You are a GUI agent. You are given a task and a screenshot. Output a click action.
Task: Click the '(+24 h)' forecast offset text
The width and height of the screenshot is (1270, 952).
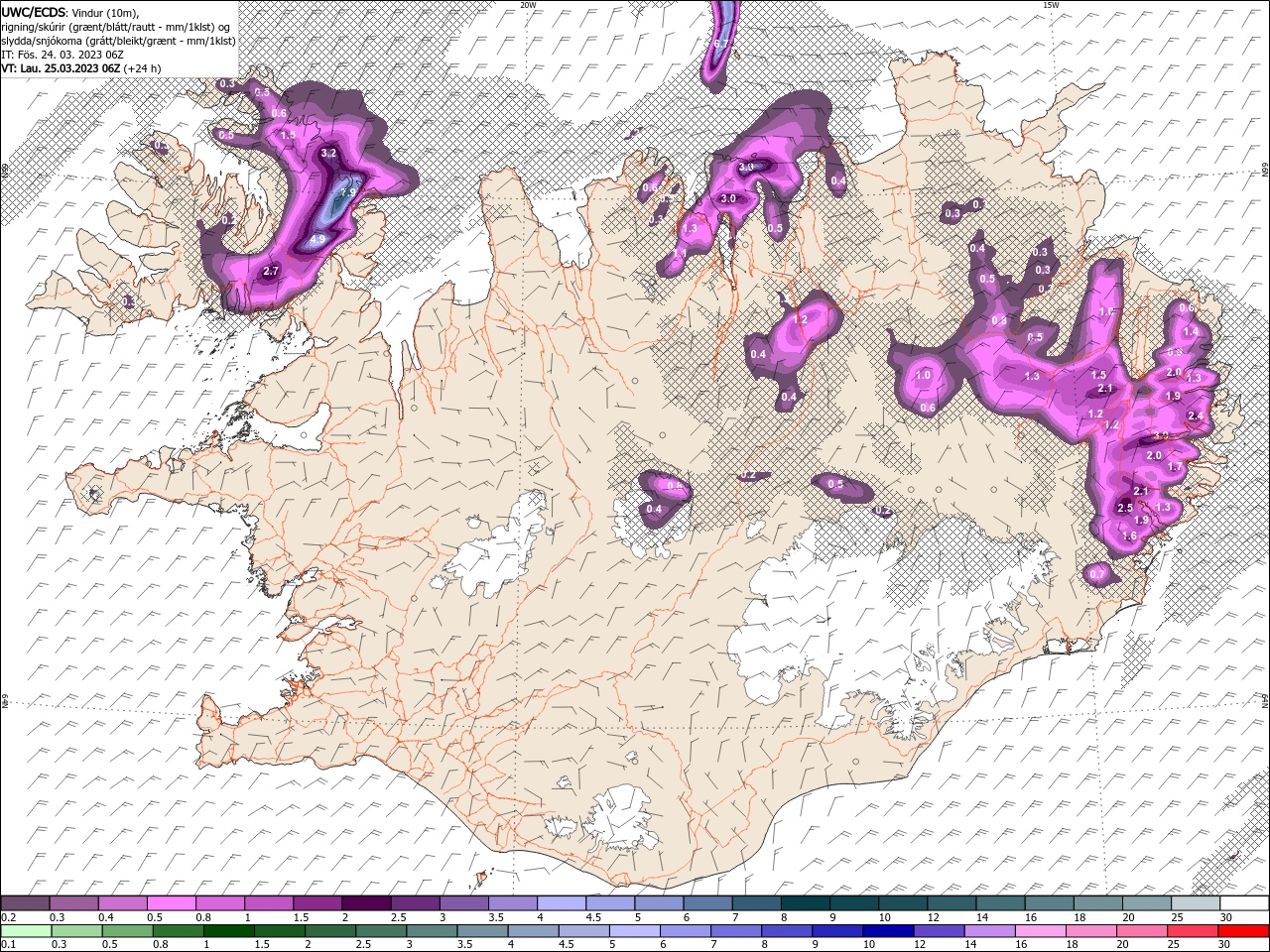click(143, 68)
